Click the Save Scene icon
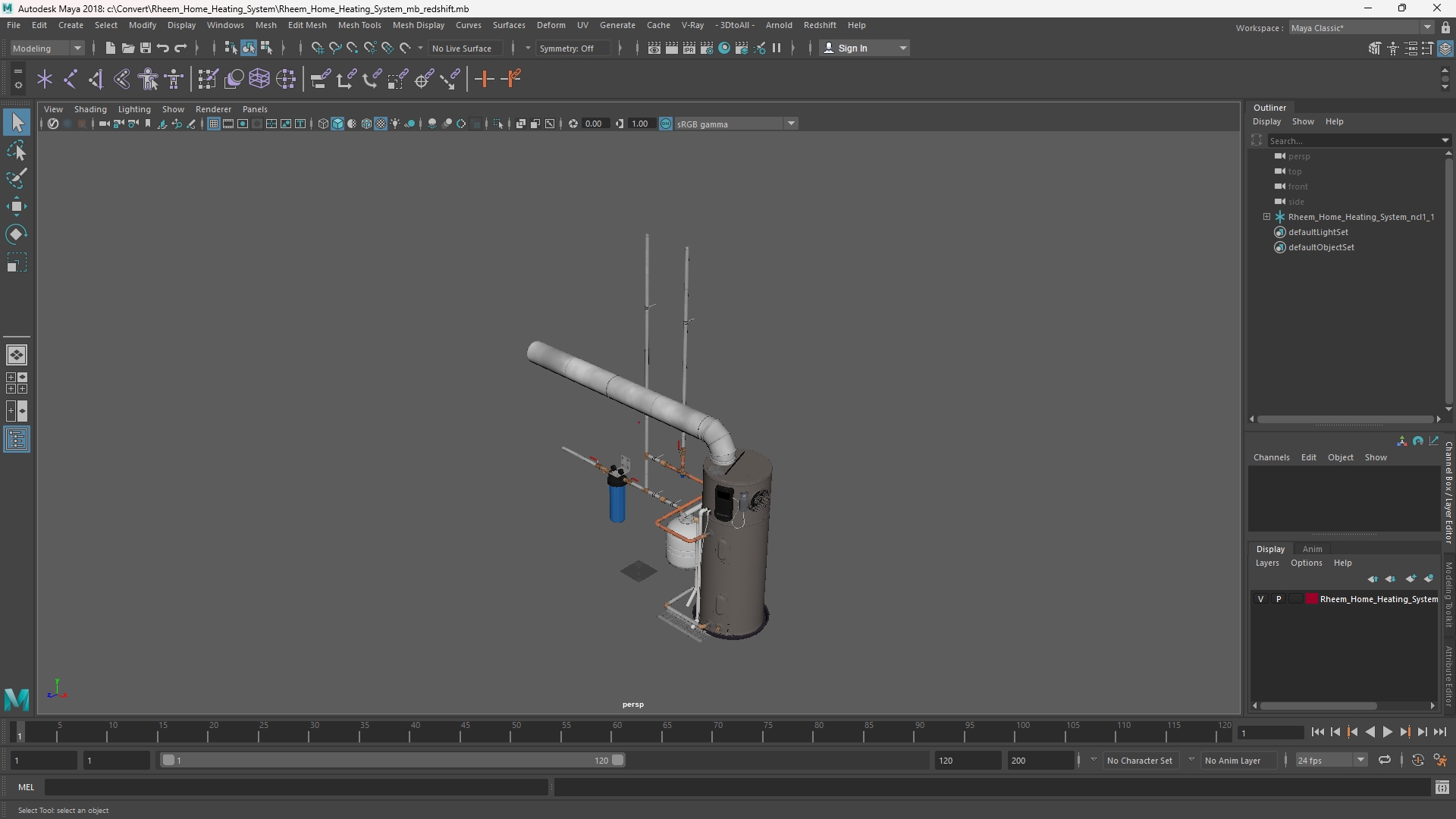 pyautogui.click(x=145, y=49)
